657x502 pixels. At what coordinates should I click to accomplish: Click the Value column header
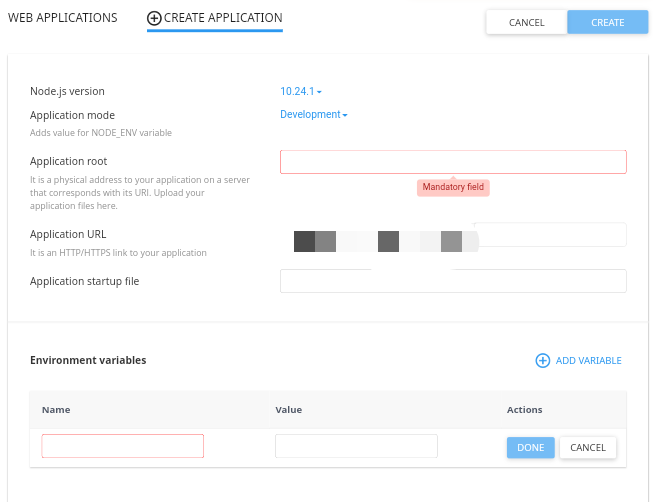coord(288,410)
